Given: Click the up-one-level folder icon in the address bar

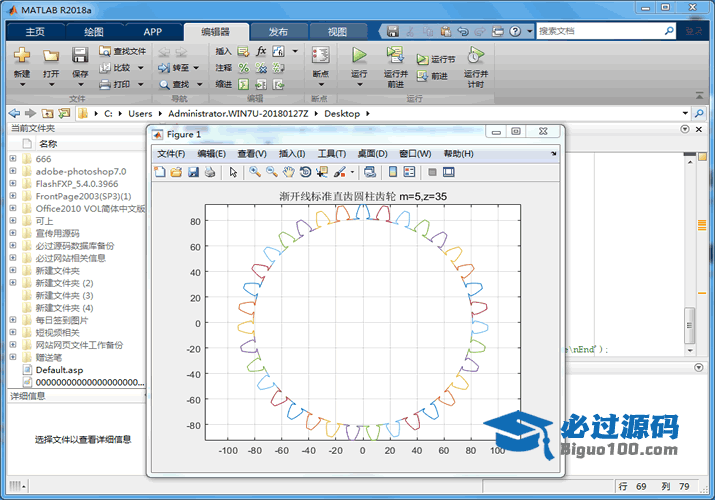Looking at the screenshot, I should point(47,113).
